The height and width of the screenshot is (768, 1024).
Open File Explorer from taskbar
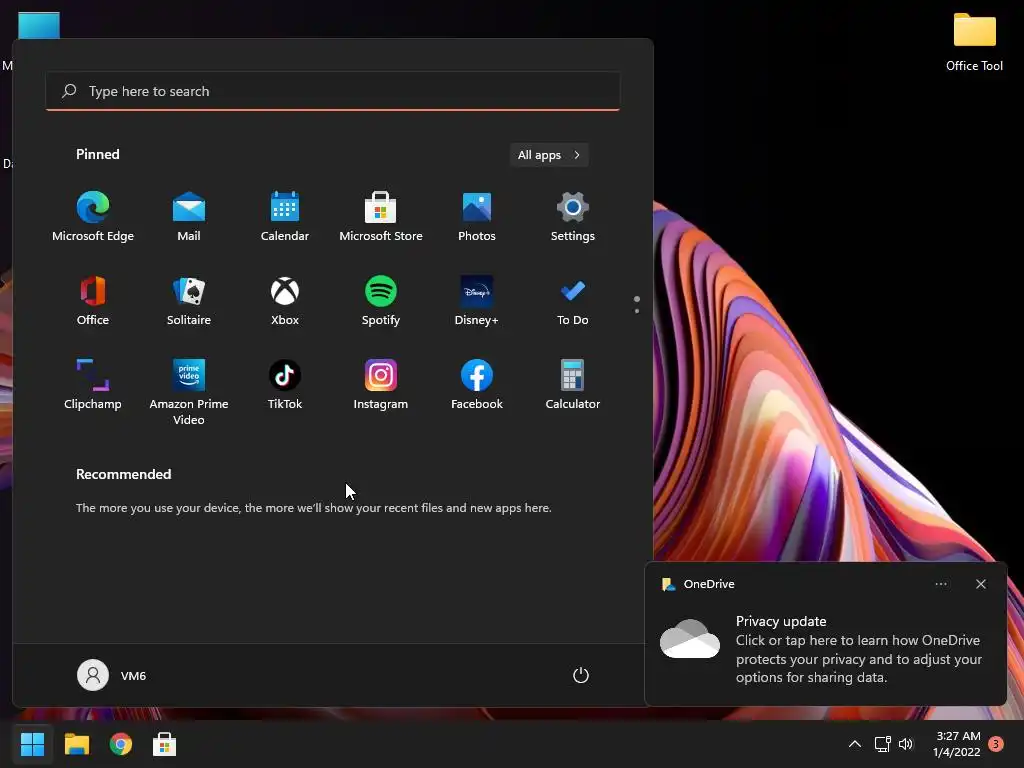(x=76, y=744)
